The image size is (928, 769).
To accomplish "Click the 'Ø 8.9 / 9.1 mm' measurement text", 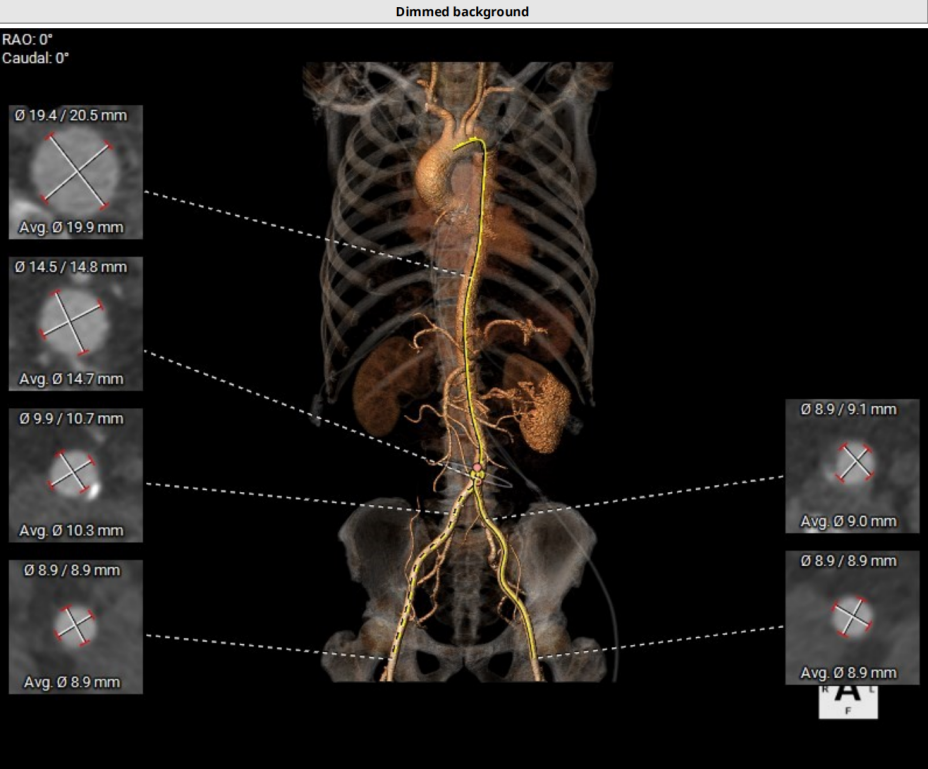I will [849, 409].
